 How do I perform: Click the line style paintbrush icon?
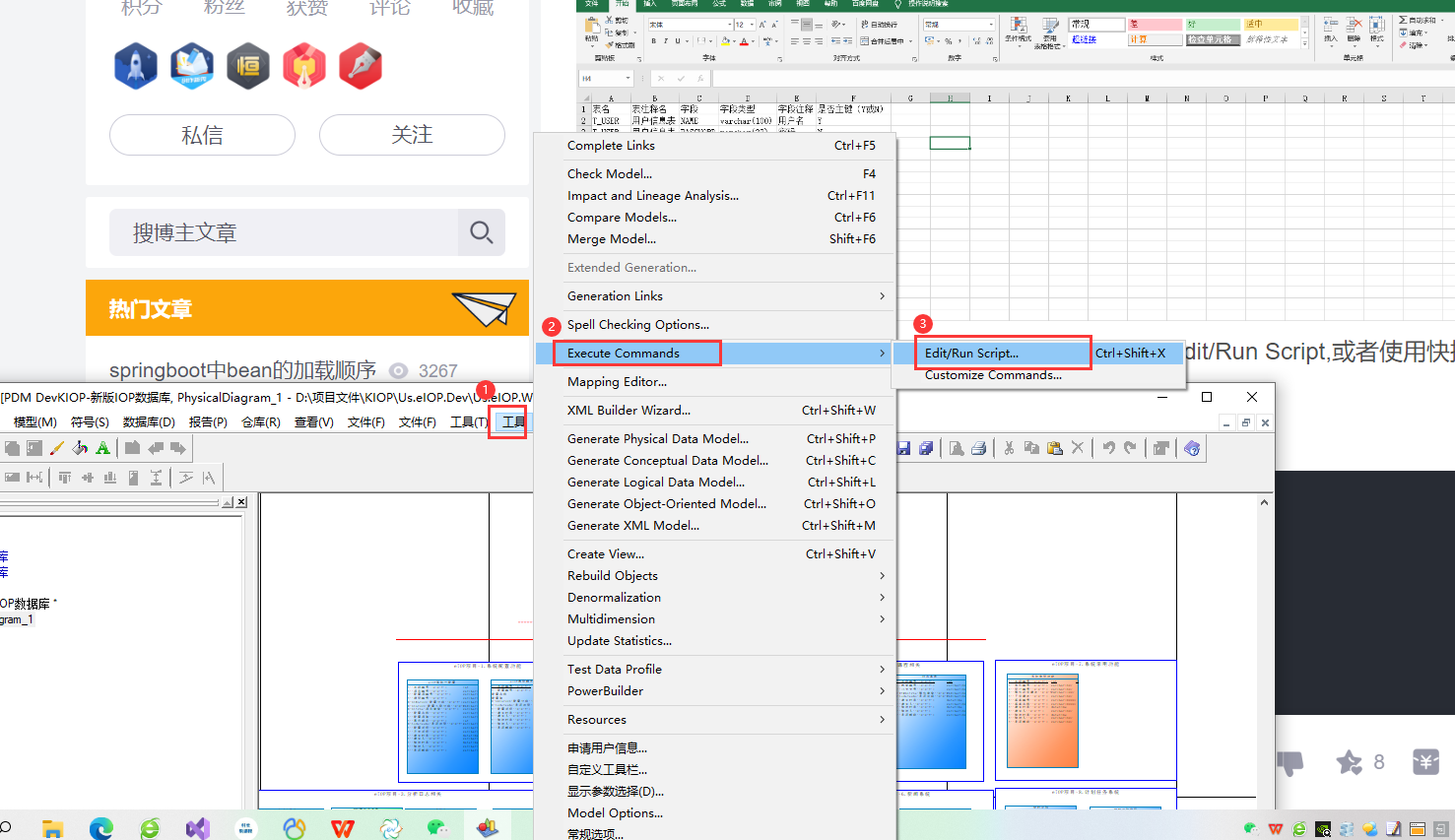tap(57, 448)
